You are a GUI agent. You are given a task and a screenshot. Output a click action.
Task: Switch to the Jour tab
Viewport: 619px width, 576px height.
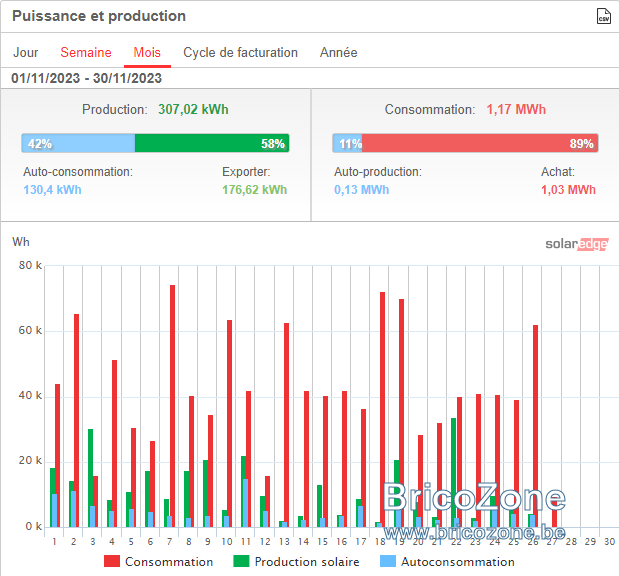[x=26, y=53]
